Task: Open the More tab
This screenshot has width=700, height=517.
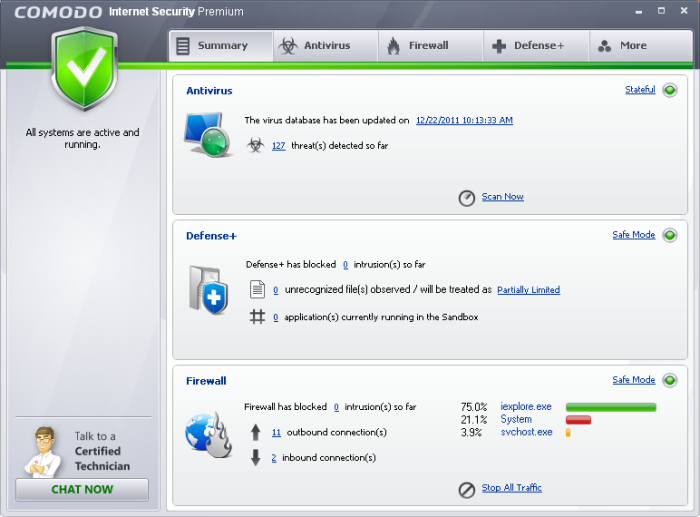Action: click(641, 46)
